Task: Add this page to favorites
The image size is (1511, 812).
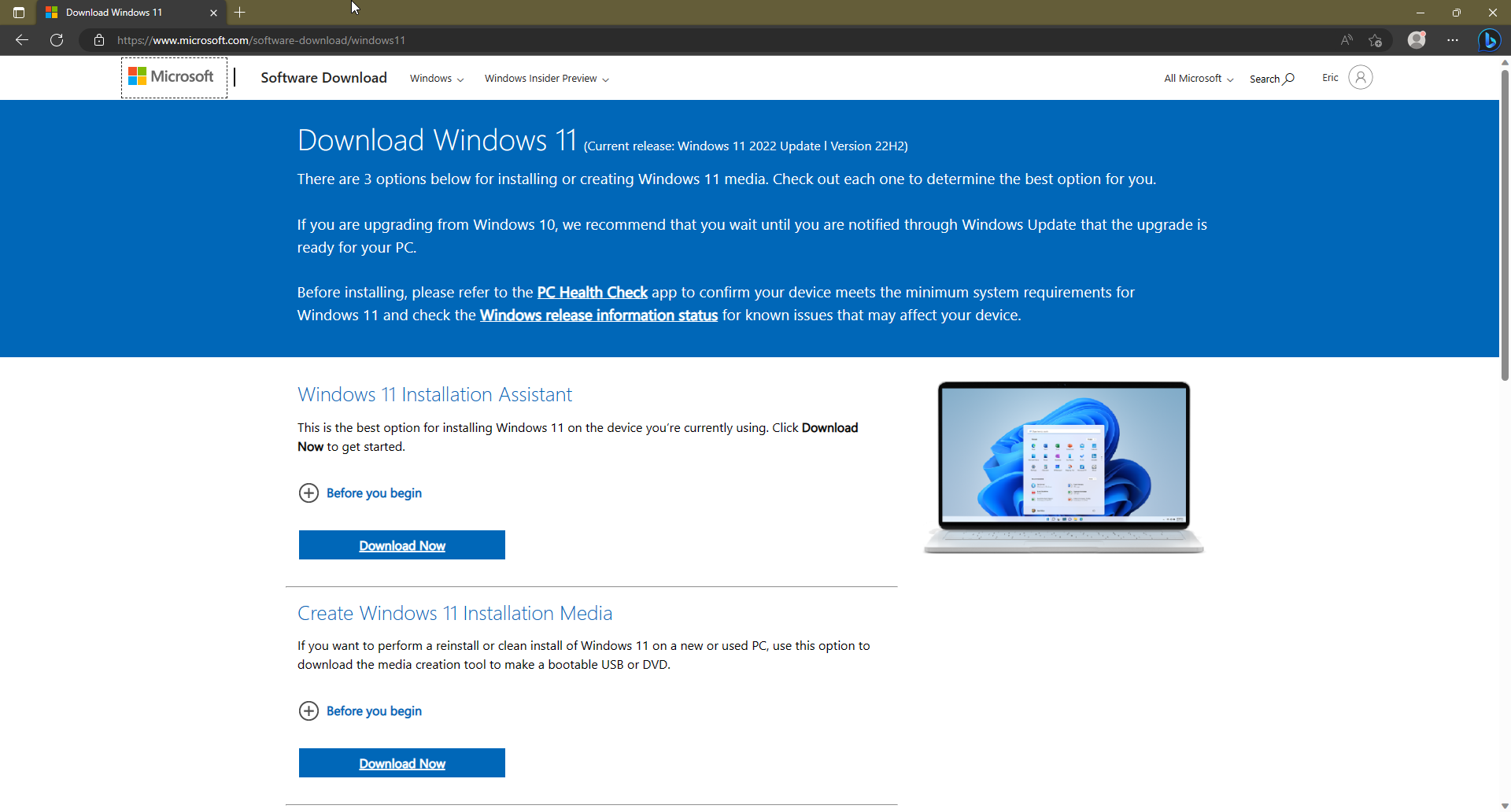Action: (x=1375, y=40)
